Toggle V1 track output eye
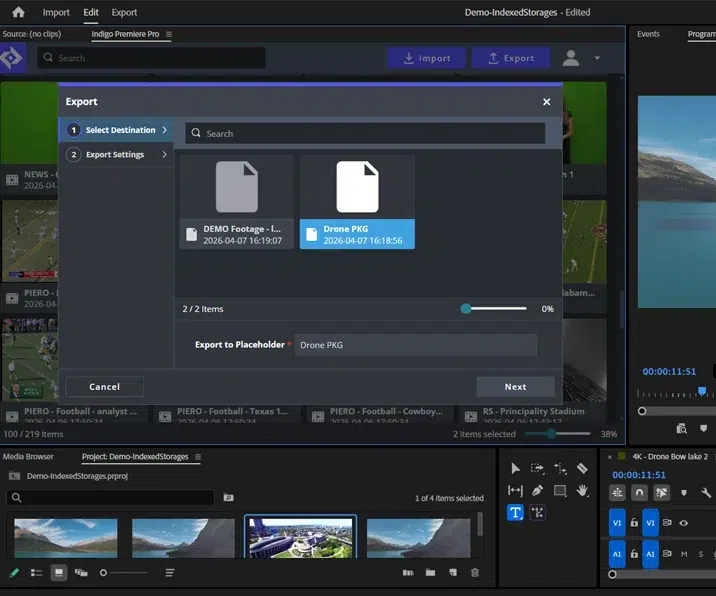The image size is (716, 596). [684, 523]
